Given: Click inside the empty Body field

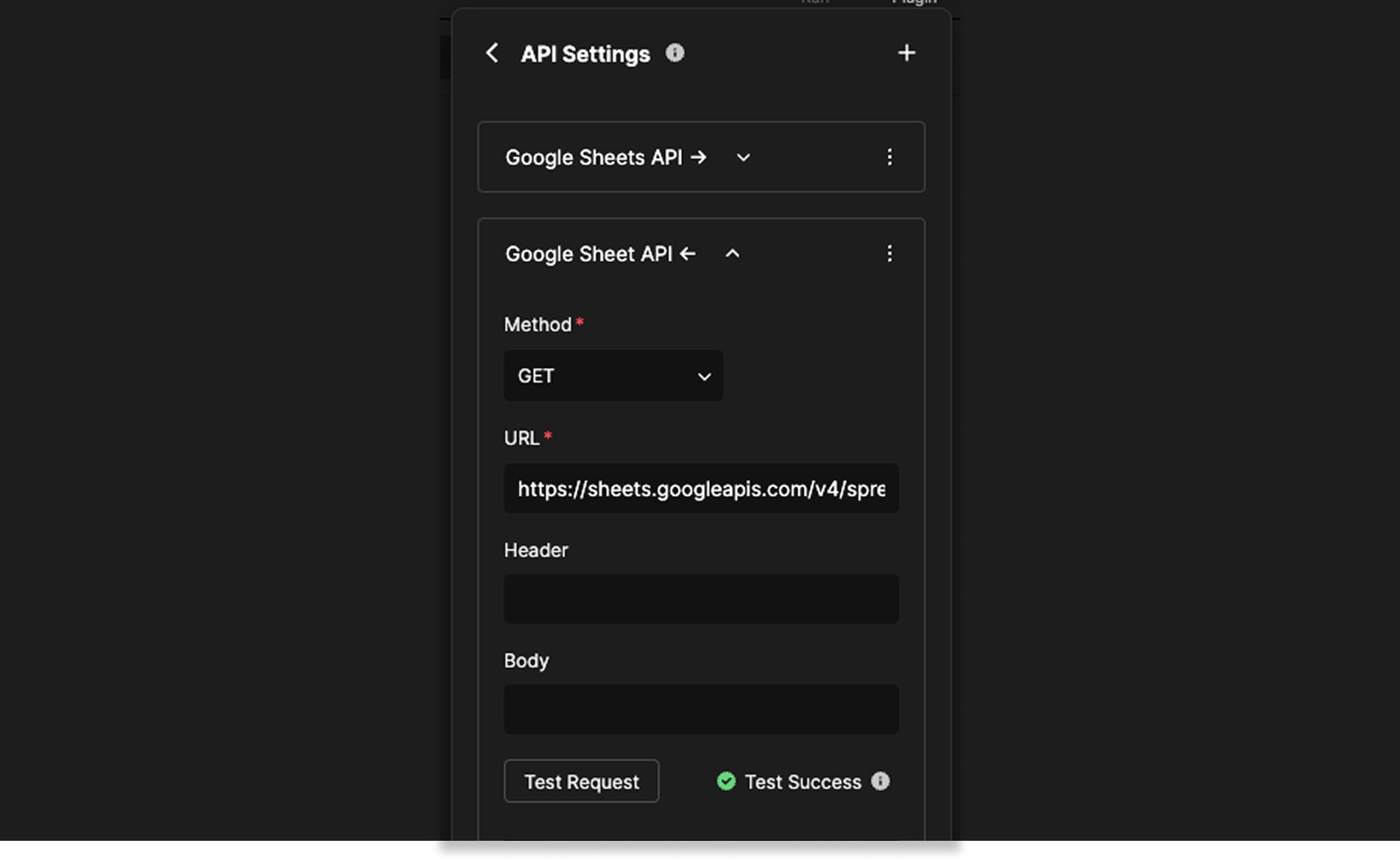Looking at the screenshot, I should tap(701, 709).
